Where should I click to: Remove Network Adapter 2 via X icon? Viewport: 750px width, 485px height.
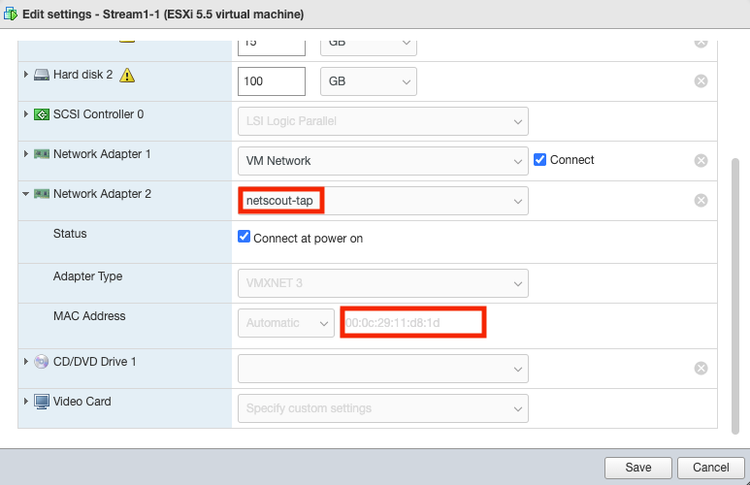point(701,200)
